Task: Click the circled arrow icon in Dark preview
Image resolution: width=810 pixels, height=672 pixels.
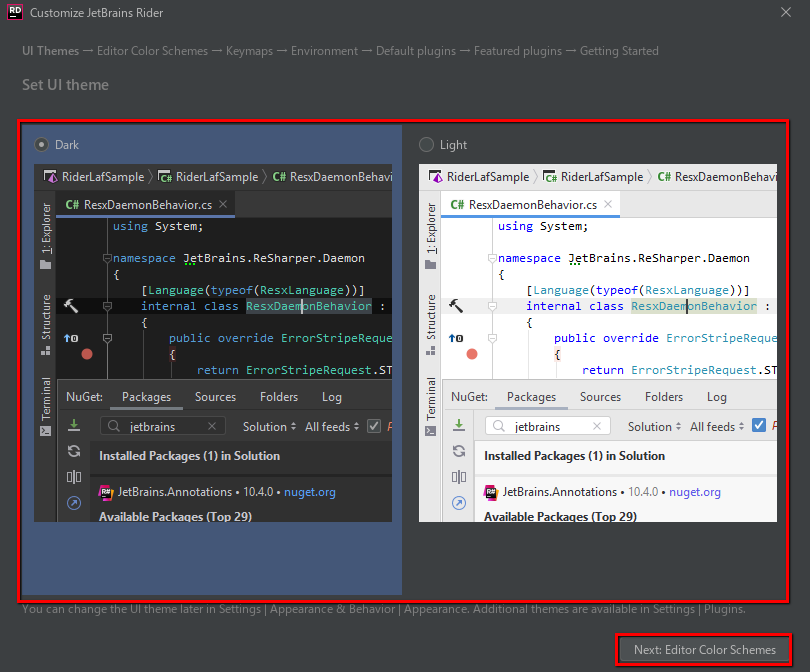Action: point(74,503)
